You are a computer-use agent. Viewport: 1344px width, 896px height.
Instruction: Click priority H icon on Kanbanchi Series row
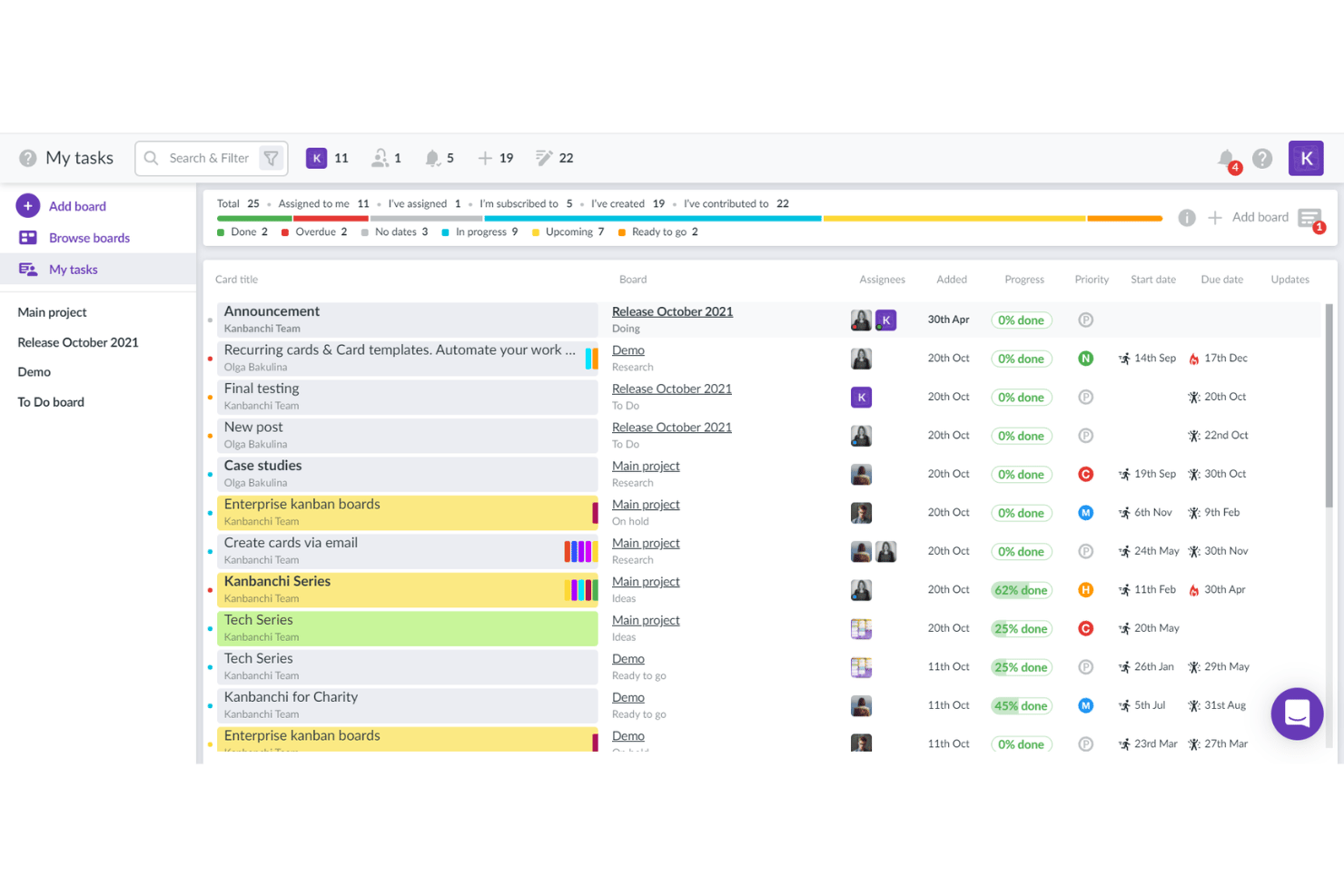1085,590
